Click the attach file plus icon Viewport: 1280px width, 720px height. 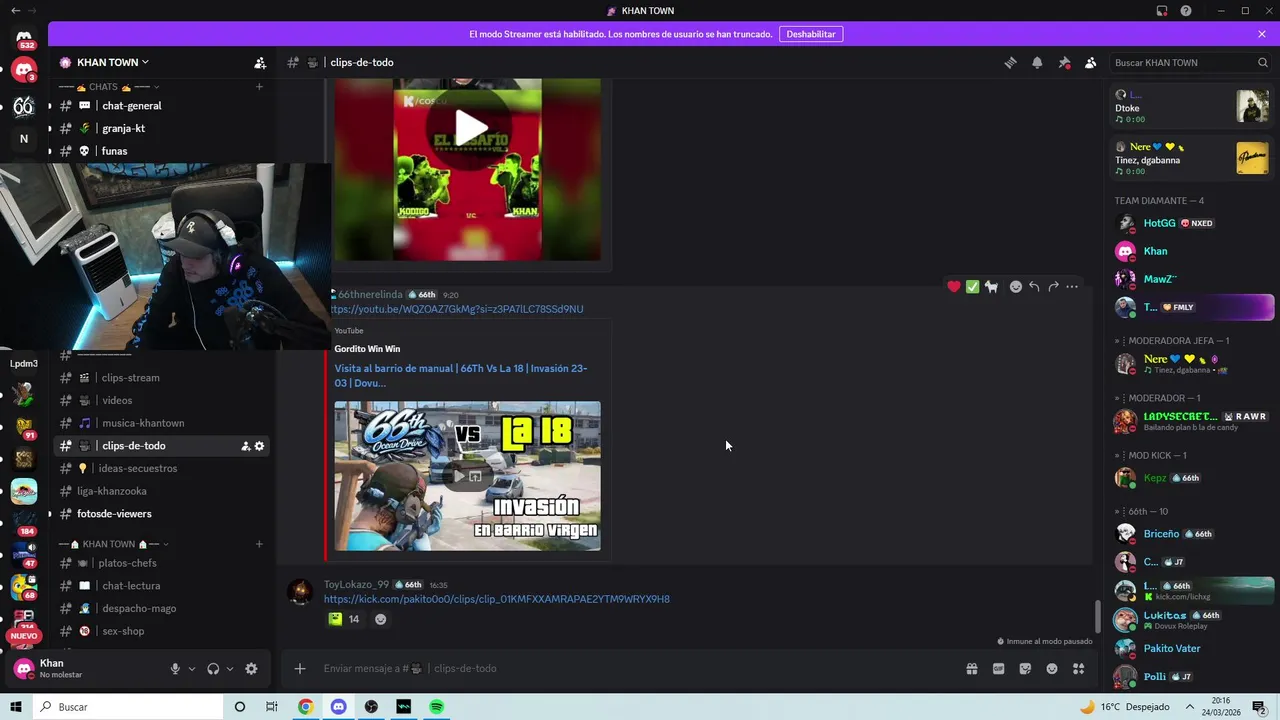click(299, 668)
